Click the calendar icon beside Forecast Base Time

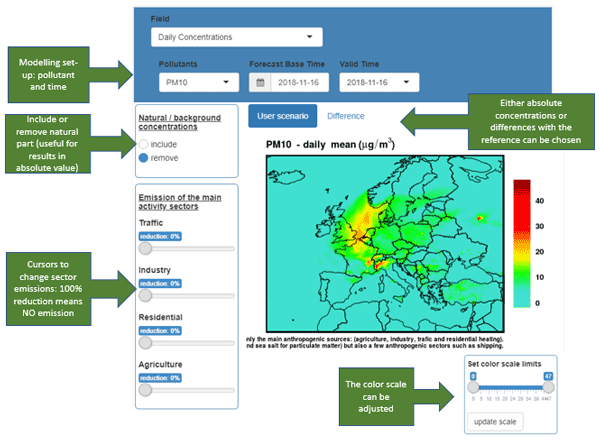click(260, 83)
